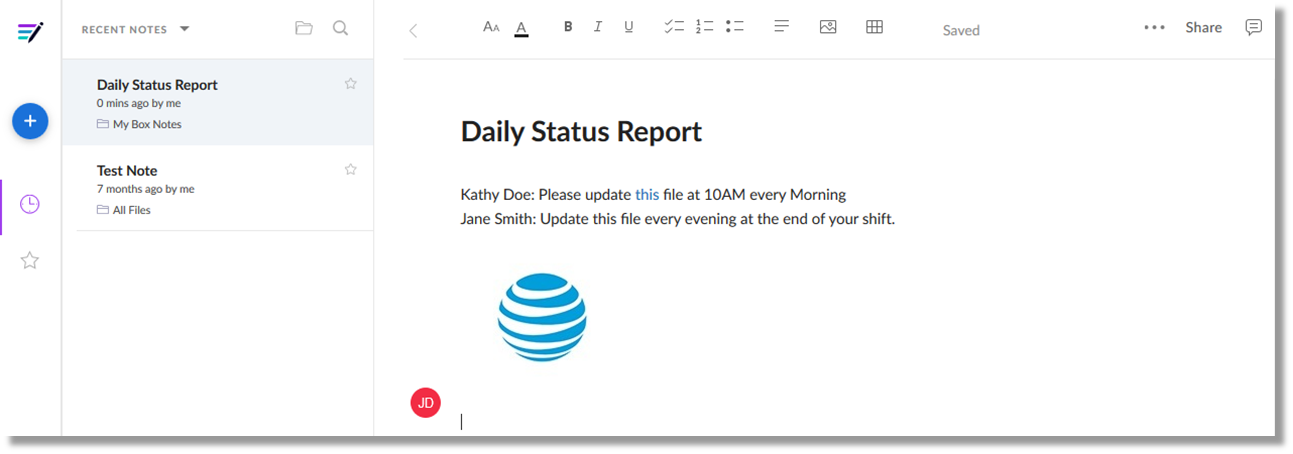Click the All Files folder label
Image resolution: width=1293 pixels, height=454 pixels.
pos(124,210)
